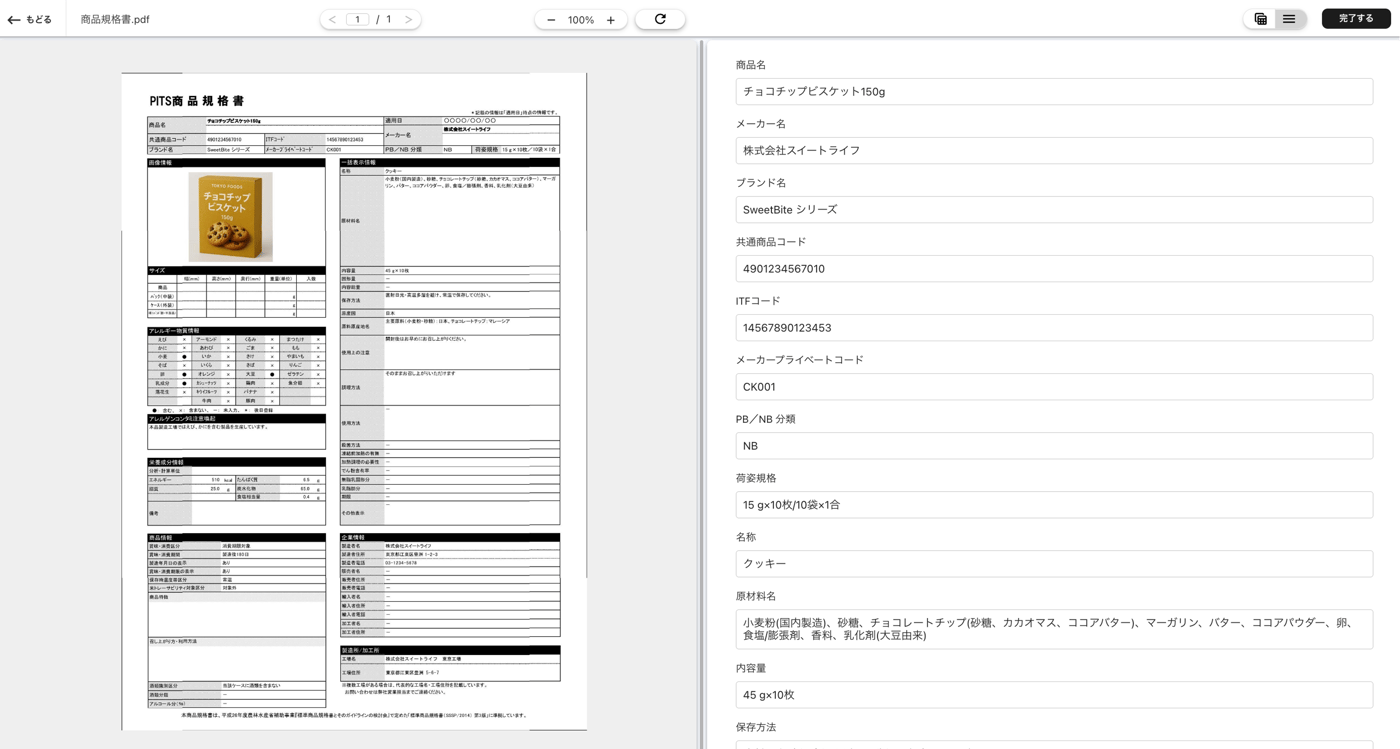Click the メーカー名 input field

(x=1054, y=150)
